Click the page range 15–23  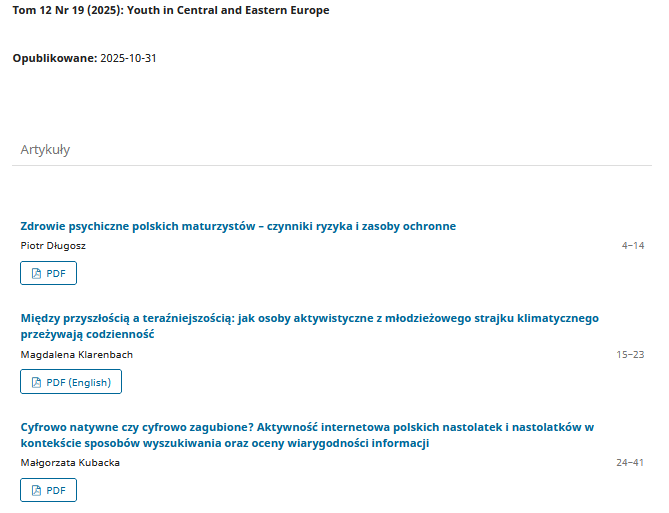click(x=630, y=354)
